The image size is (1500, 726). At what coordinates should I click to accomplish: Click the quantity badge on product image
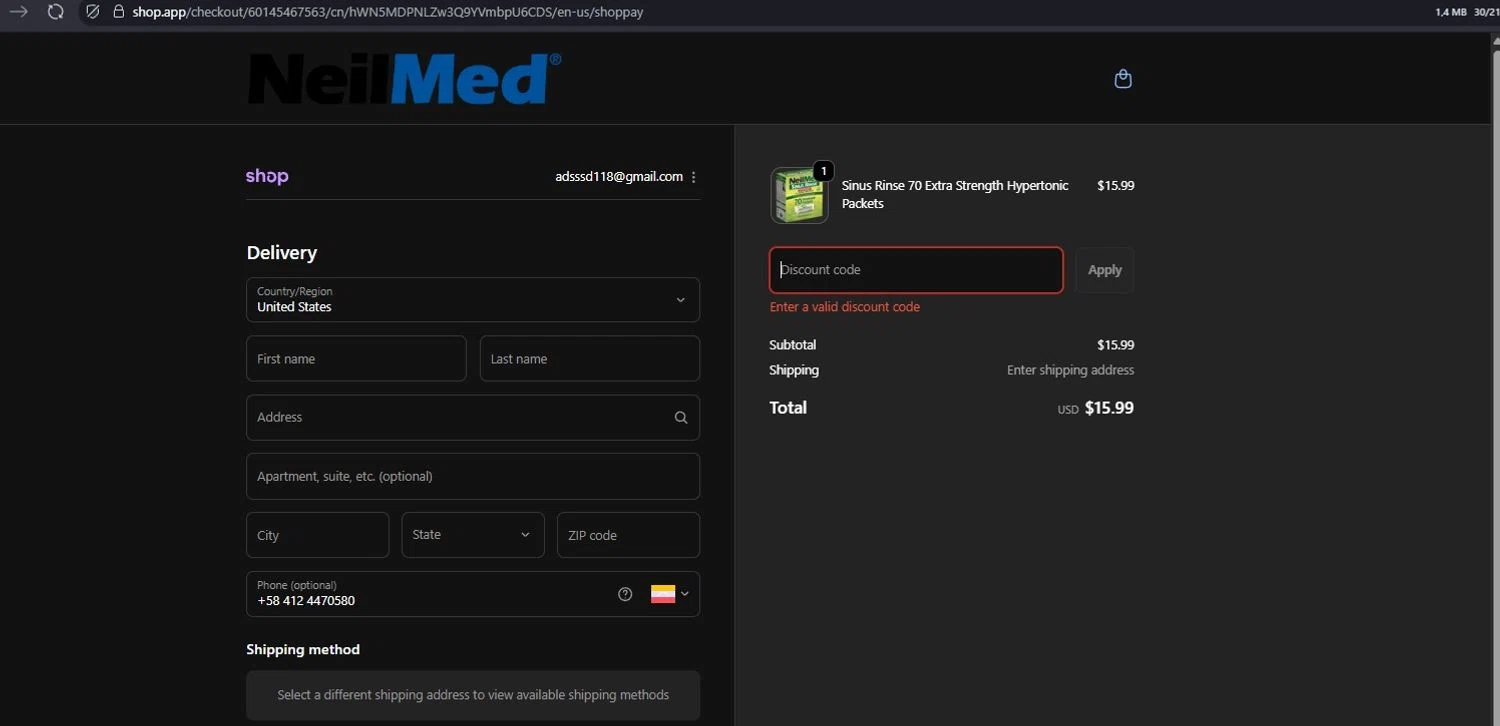pos(823,171)
